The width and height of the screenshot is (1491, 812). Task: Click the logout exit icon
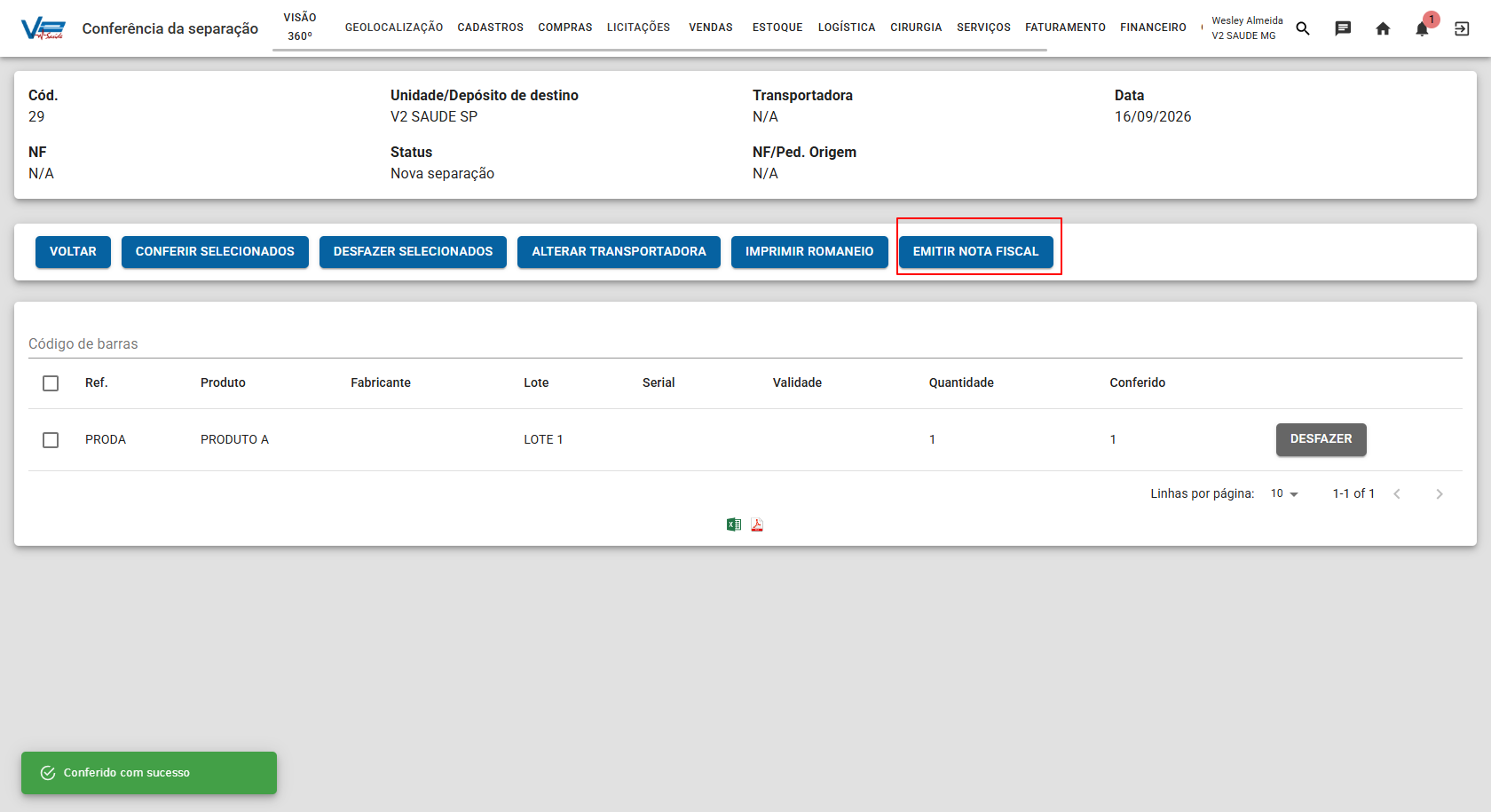pos(1462,28)
